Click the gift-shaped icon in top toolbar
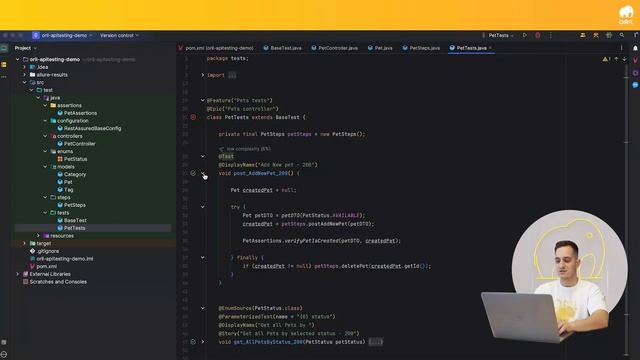This screenshot has width=640, height=360. coord(609,36)
